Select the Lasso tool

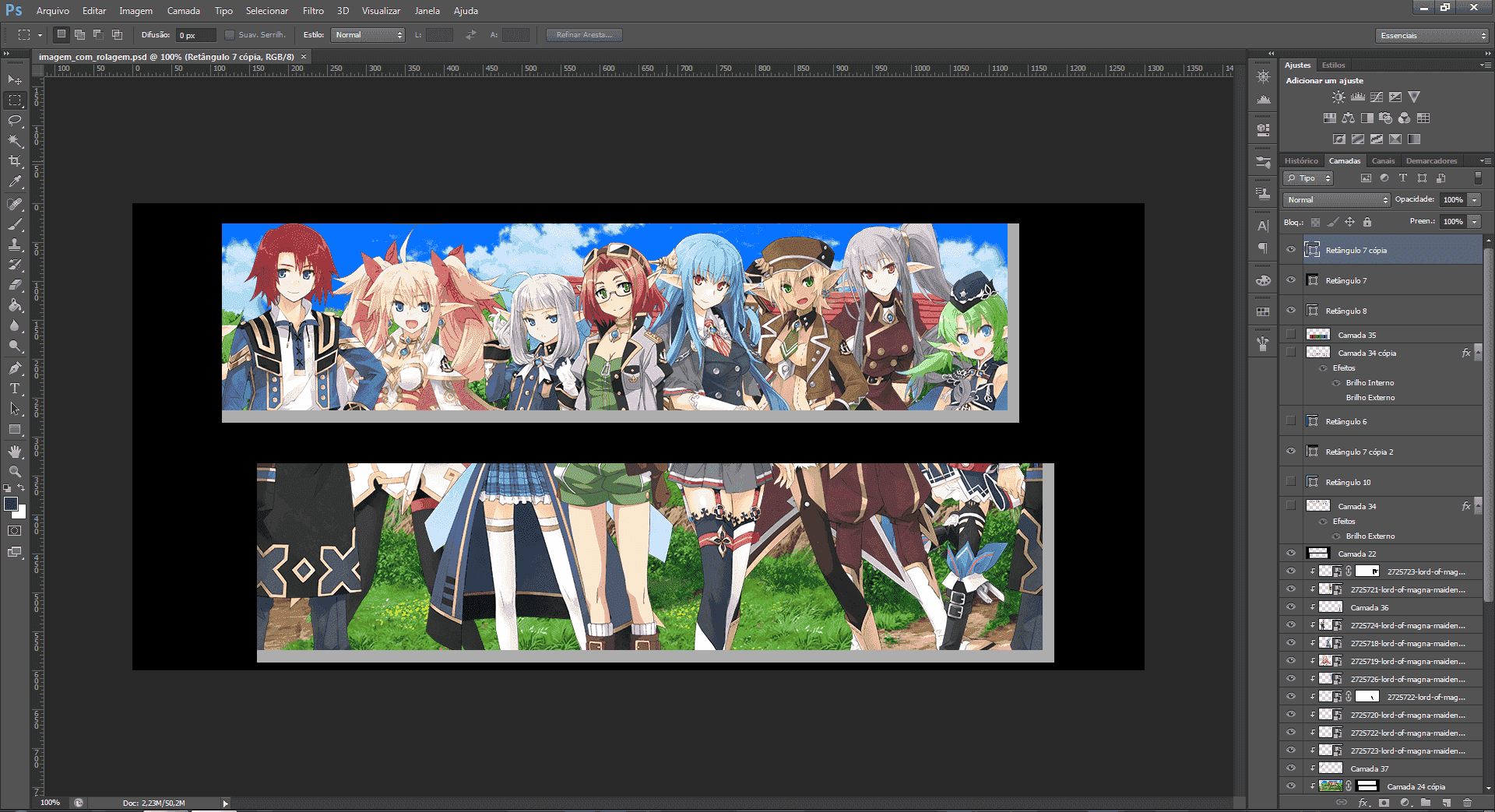(x=15, y=120)
